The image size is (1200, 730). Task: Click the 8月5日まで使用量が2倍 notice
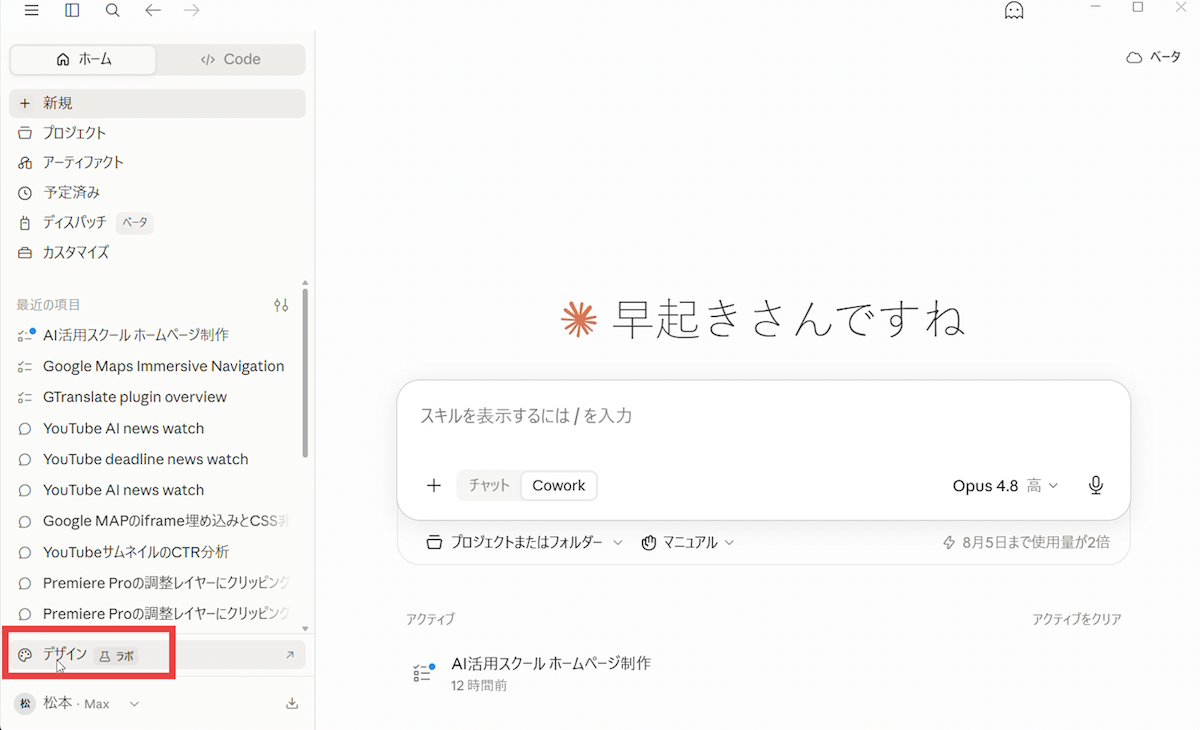point(1026,542)
